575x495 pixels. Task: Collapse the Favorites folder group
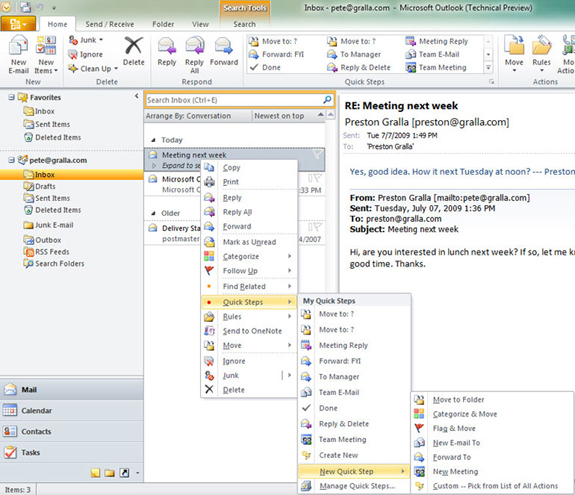click(x=11, y=97)
